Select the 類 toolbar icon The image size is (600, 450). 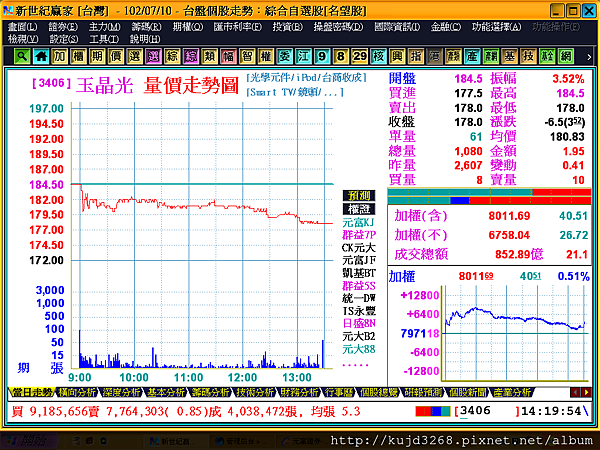210,57
